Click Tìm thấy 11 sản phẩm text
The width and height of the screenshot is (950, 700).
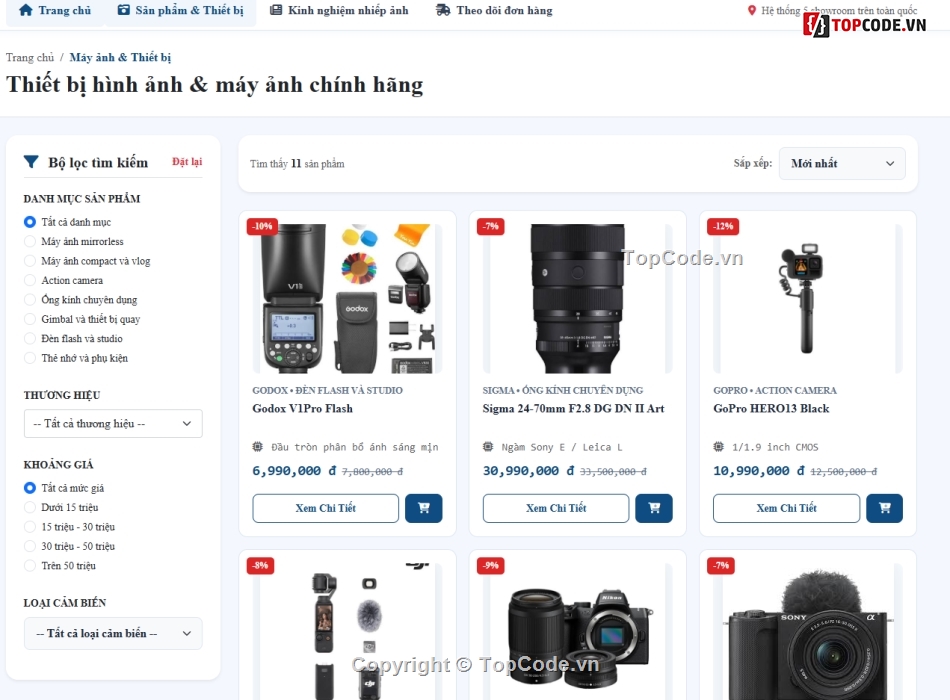tap(297, 164)
